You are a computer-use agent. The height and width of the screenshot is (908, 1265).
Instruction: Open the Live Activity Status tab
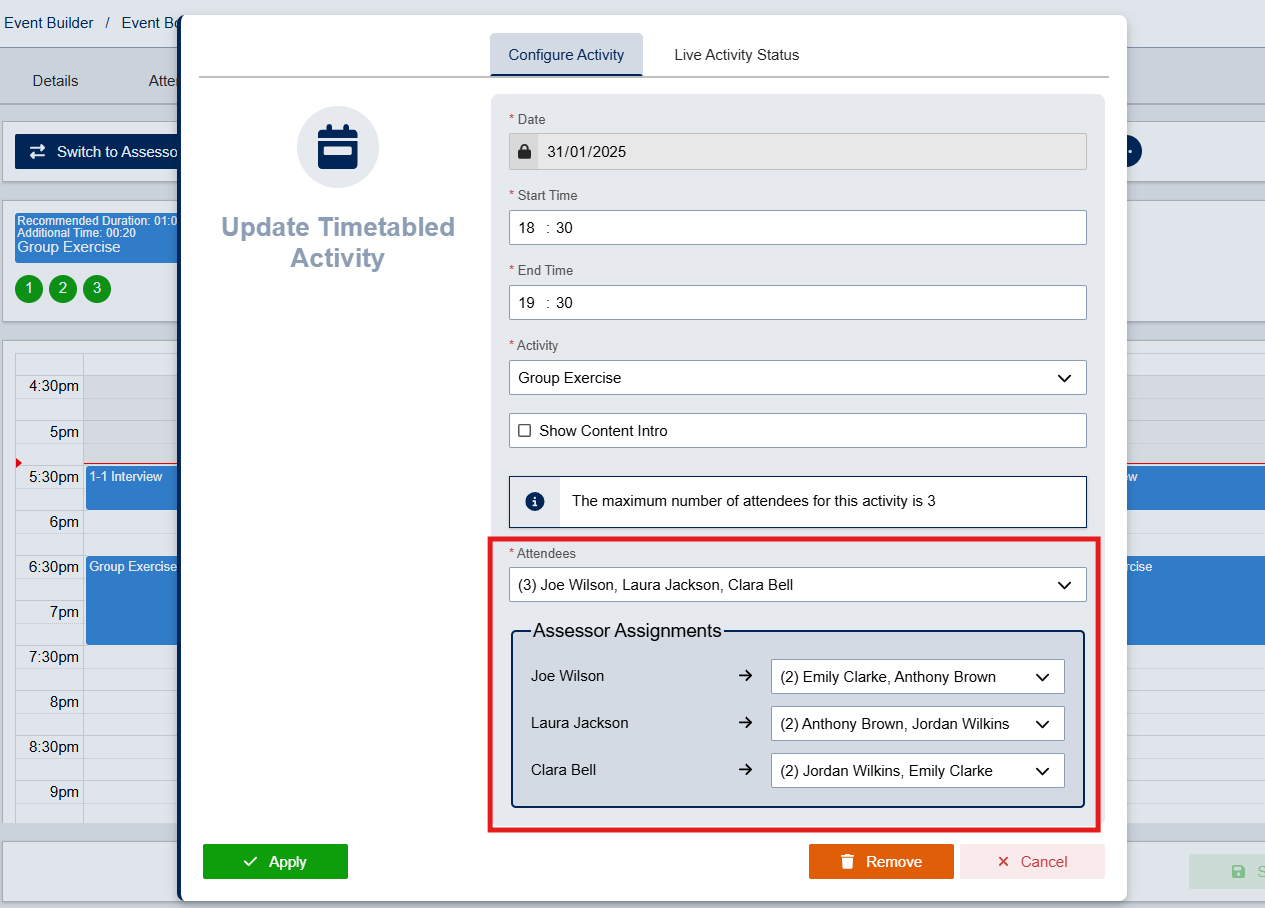pos(736,55)
